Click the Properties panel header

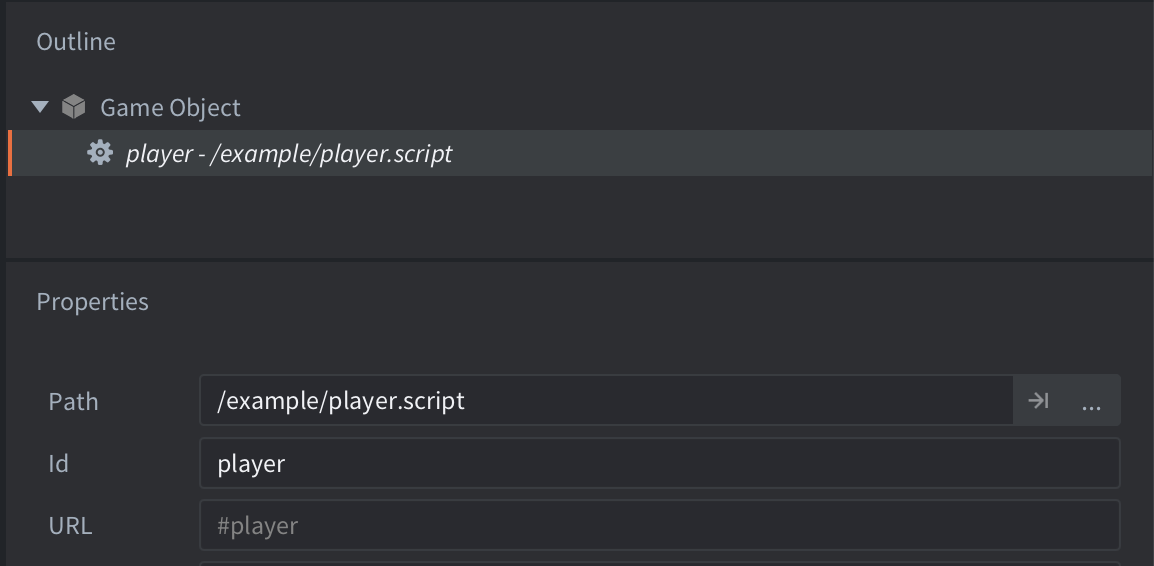[x=93, y=302]
